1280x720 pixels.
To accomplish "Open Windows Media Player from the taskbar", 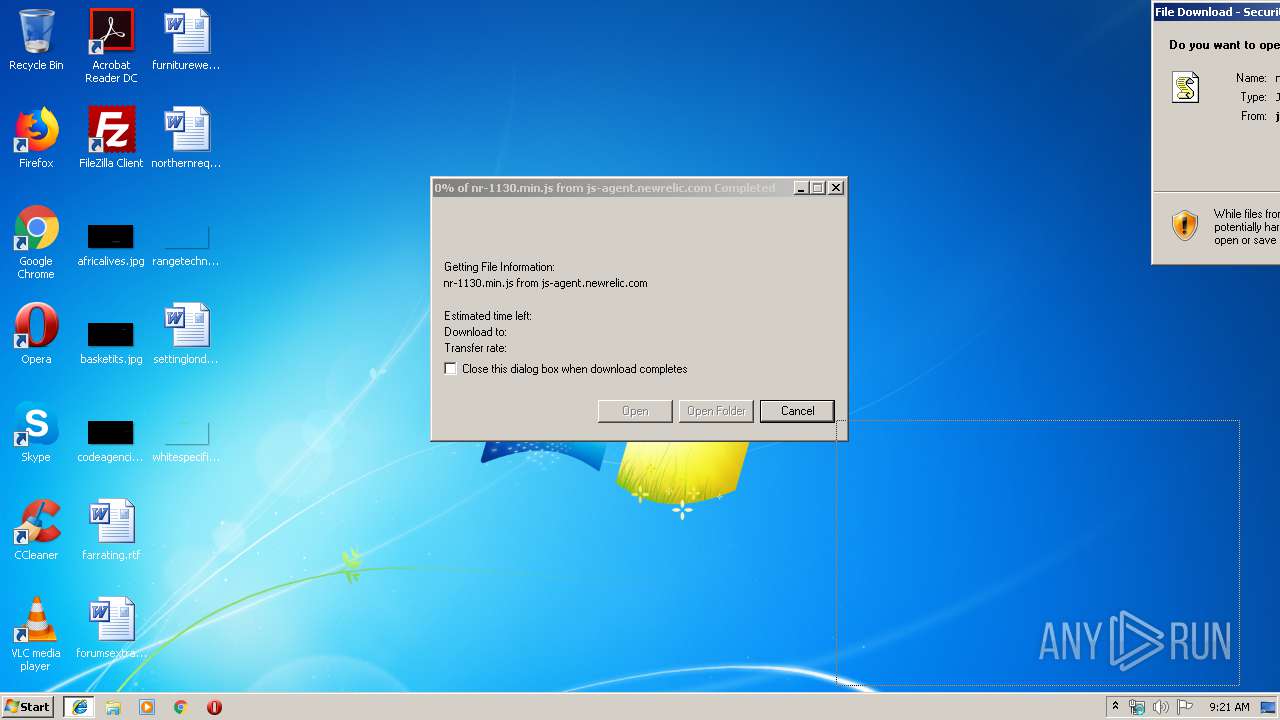I will coord(147,707).
